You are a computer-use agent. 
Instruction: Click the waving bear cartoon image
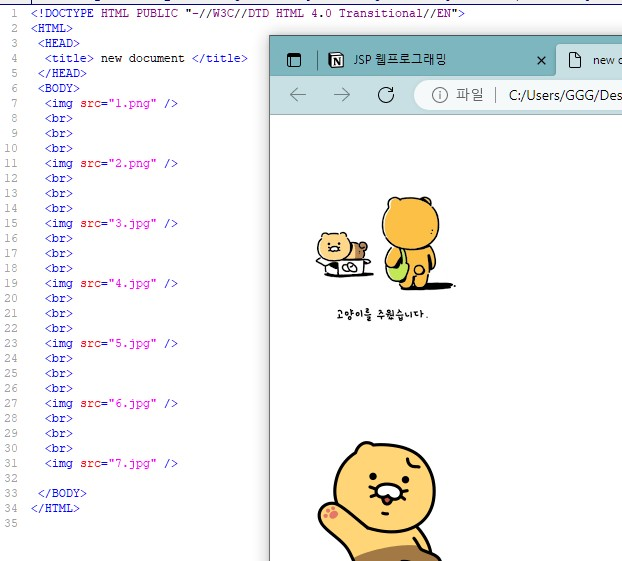click(382, 501)
